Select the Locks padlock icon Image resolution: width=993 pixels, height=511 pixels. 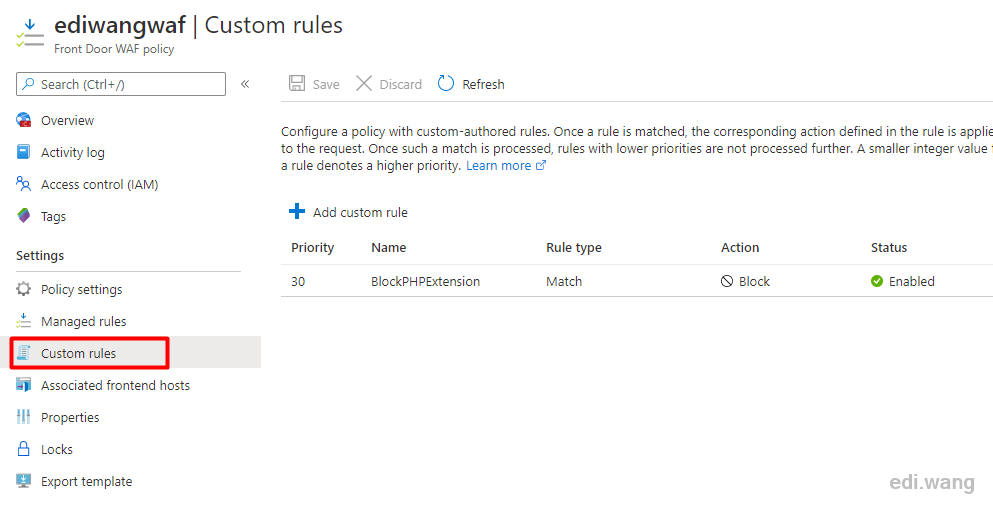pyautogui.click(x=23, y=450)
